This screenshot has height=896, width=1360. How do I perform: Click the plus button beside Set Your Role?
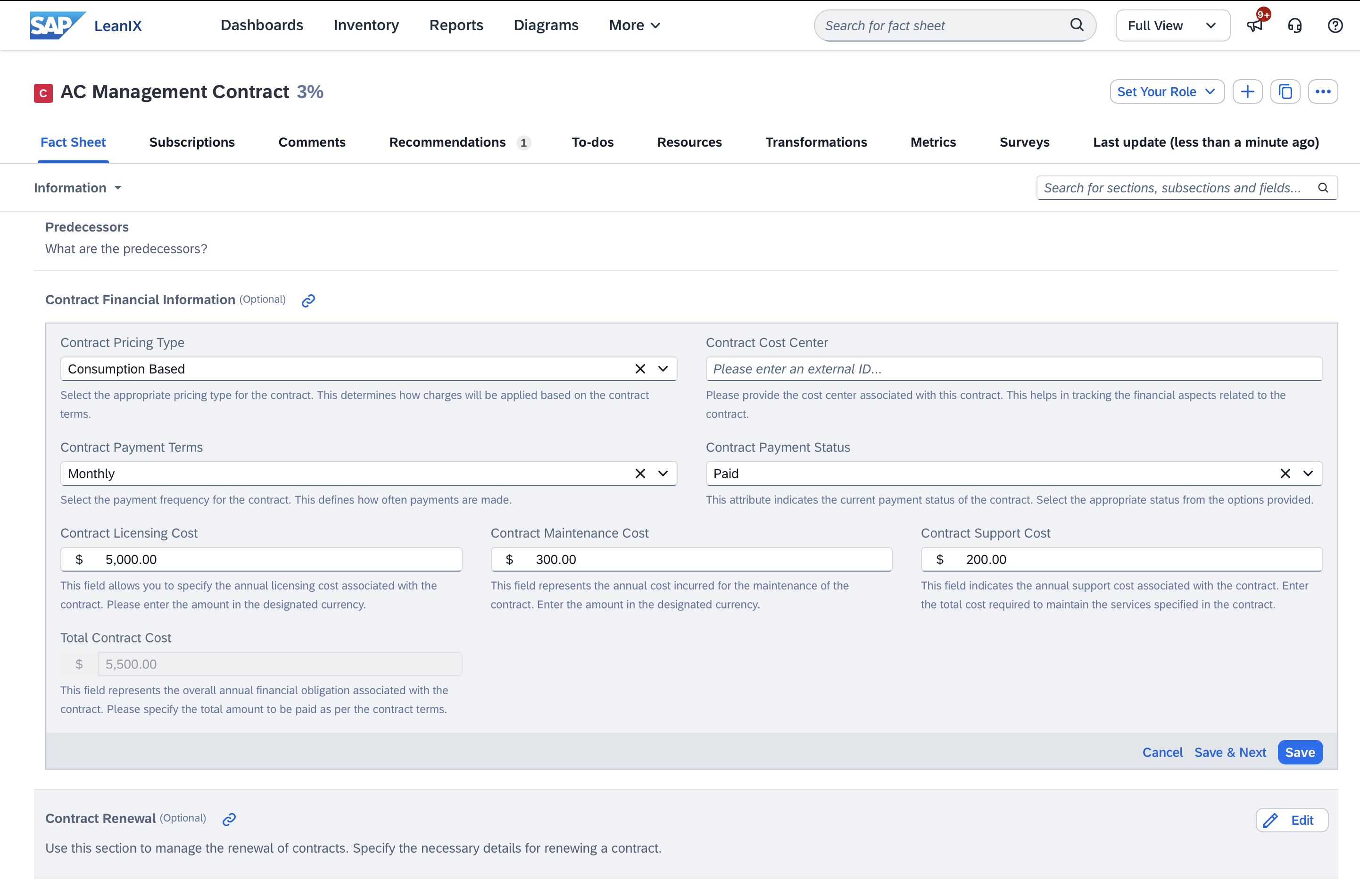pyautogui.click(x=1247, y=91)
